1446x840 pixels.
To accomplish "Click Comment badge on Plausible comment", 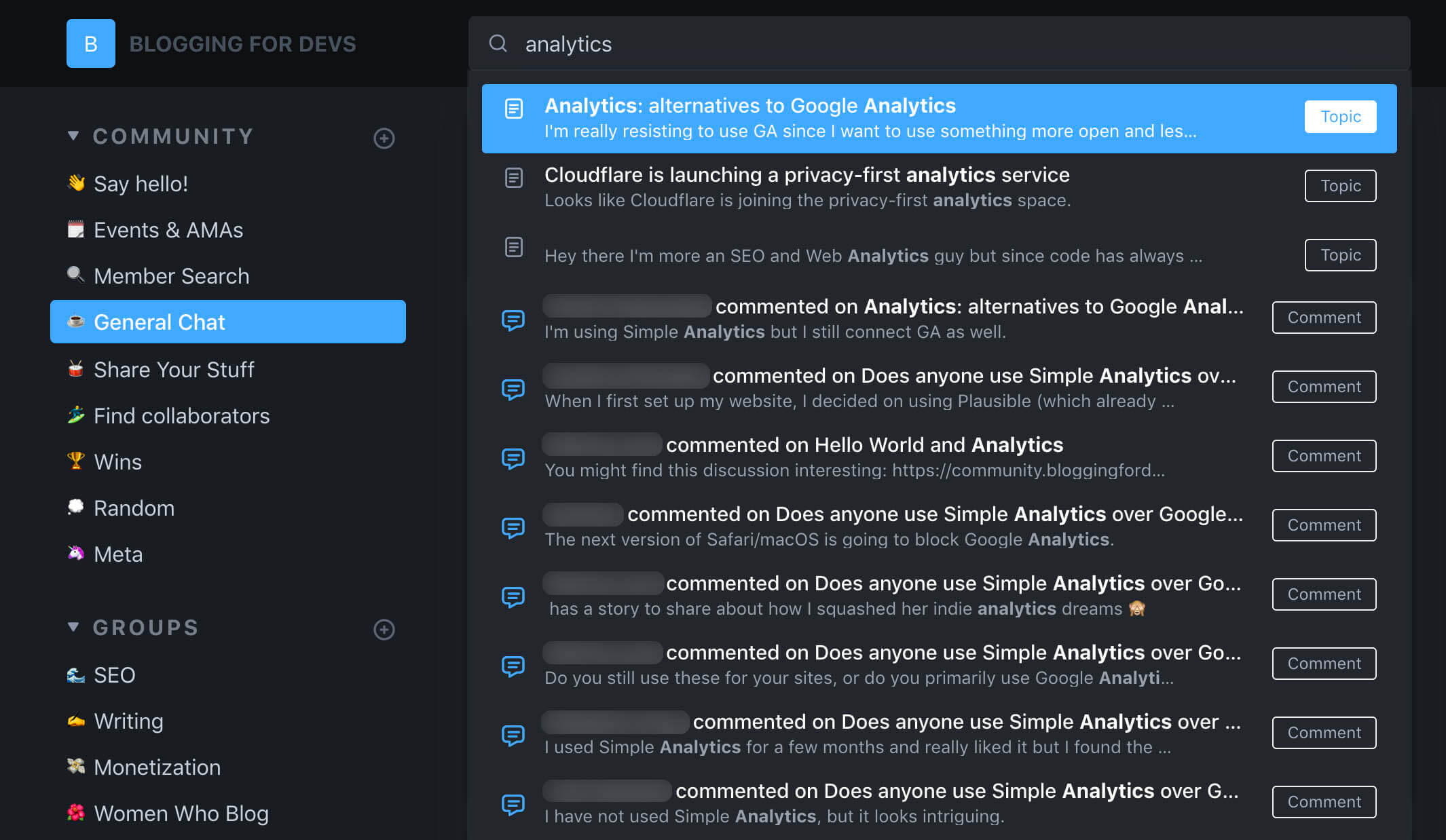I will [x=1324, y=387].
